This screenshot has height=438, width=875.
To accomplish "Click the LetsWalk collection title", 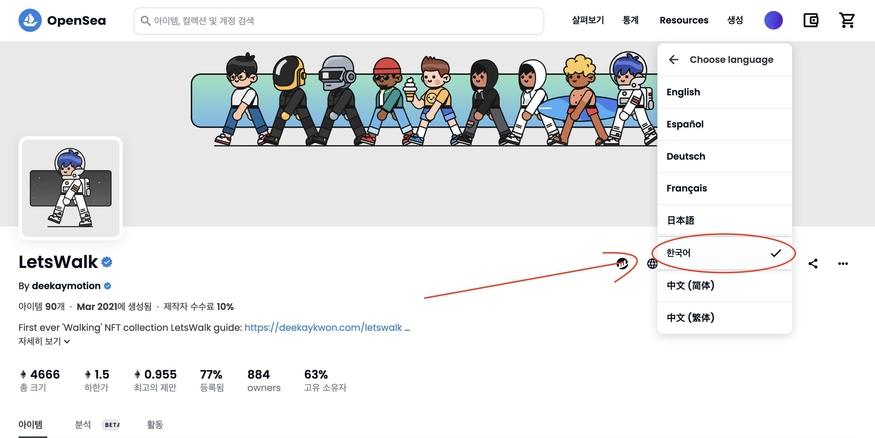I will tap(58, 262).
